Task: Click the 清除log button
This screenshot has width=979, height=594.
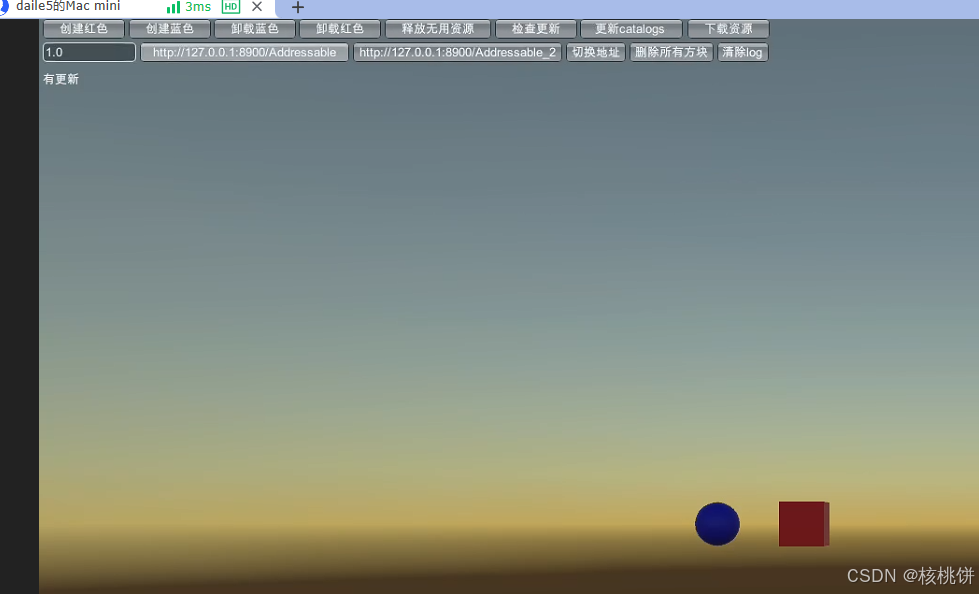Action: pyautogui.click(x=742, y=52)
